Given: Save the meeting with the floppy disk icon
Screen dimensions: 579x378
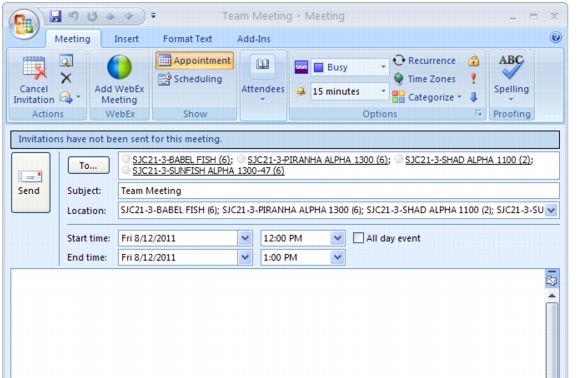Looking at the screenshot, I should click(55, 16).
